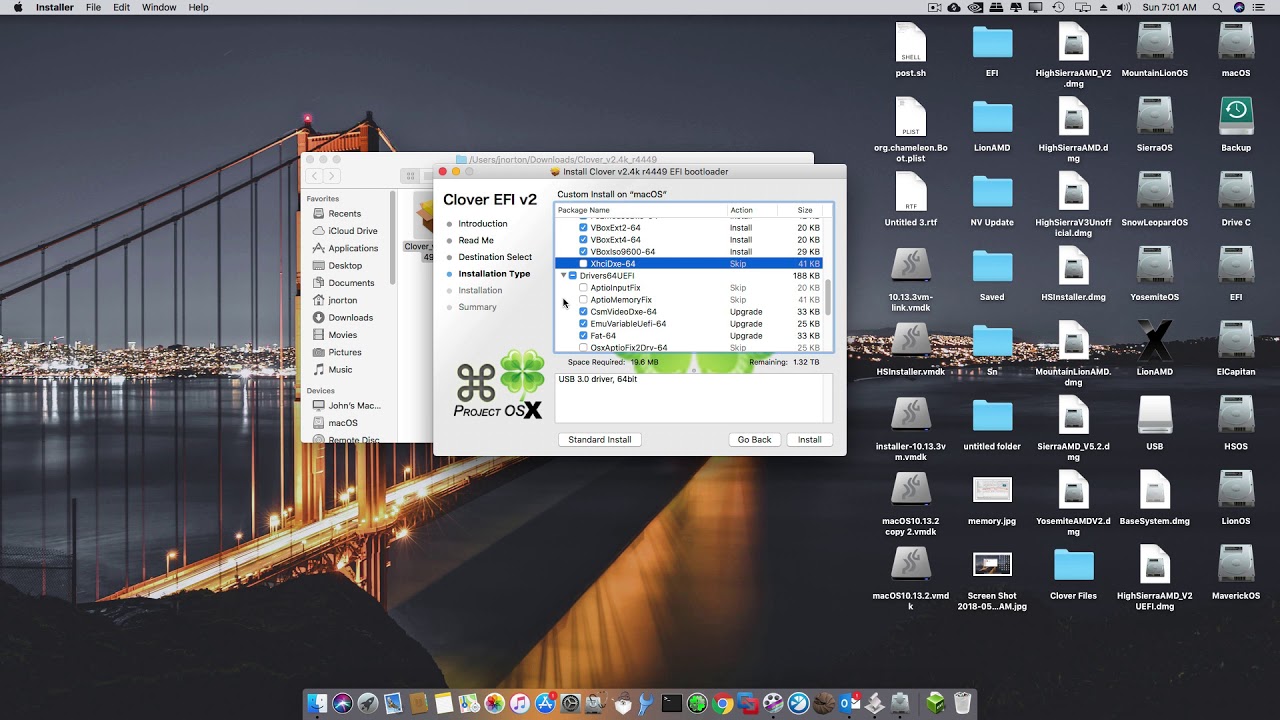
Task: Uncheck VBoxExt4-64 package
Action: click(x=583, y=240)
